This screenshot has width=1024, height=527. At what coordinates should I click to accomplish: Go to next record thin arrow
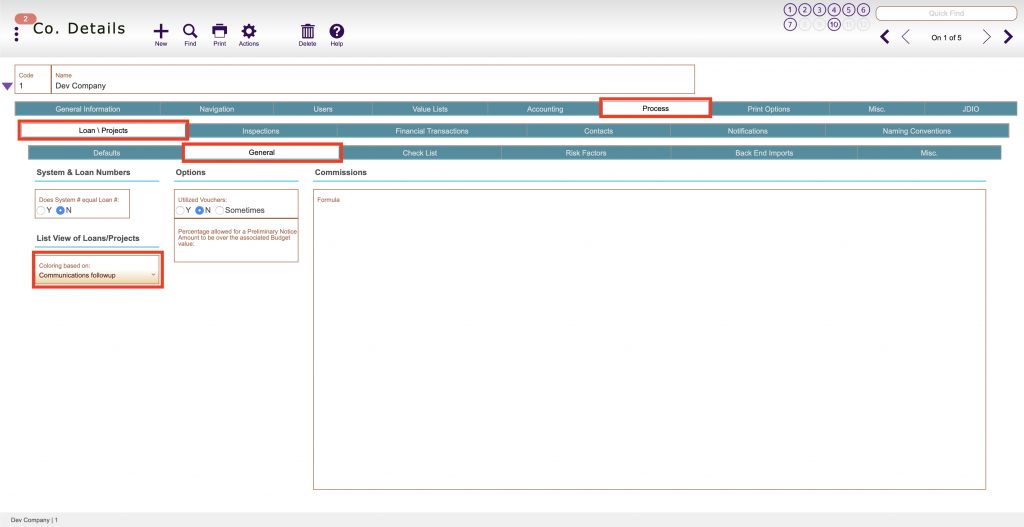[x=987, y=37]
